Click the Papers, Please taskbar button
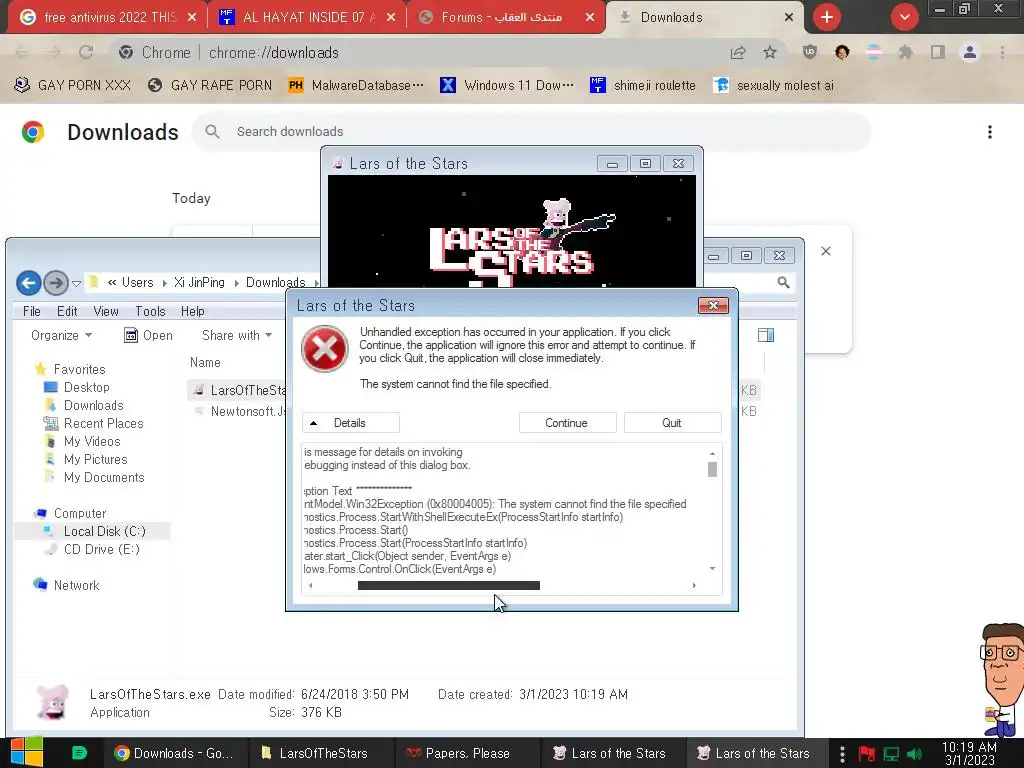This screenshot has height=768, width=1024. (468, 753)
